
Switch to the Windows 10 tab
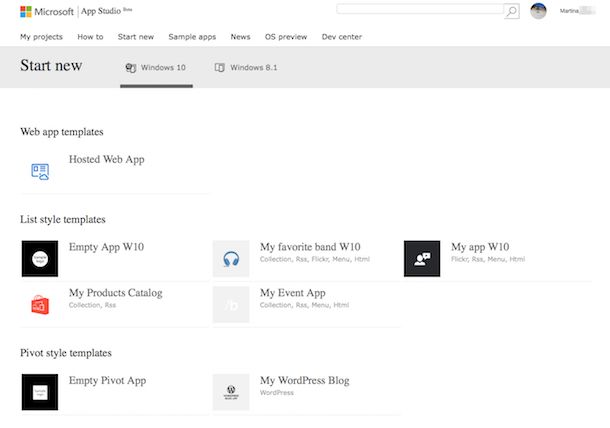pyautogui.click(x=156, y=68)
